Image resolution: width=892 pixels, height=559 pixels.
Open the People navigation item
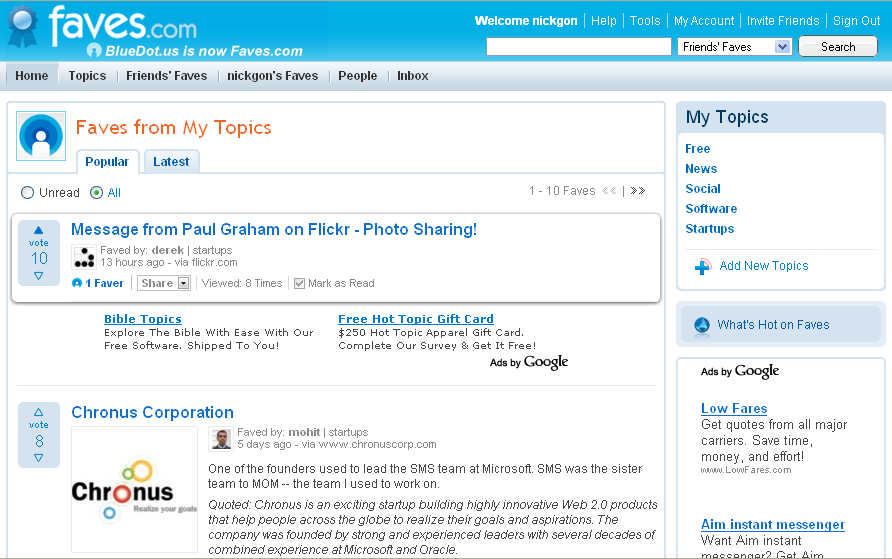click(x=357, y=76)
